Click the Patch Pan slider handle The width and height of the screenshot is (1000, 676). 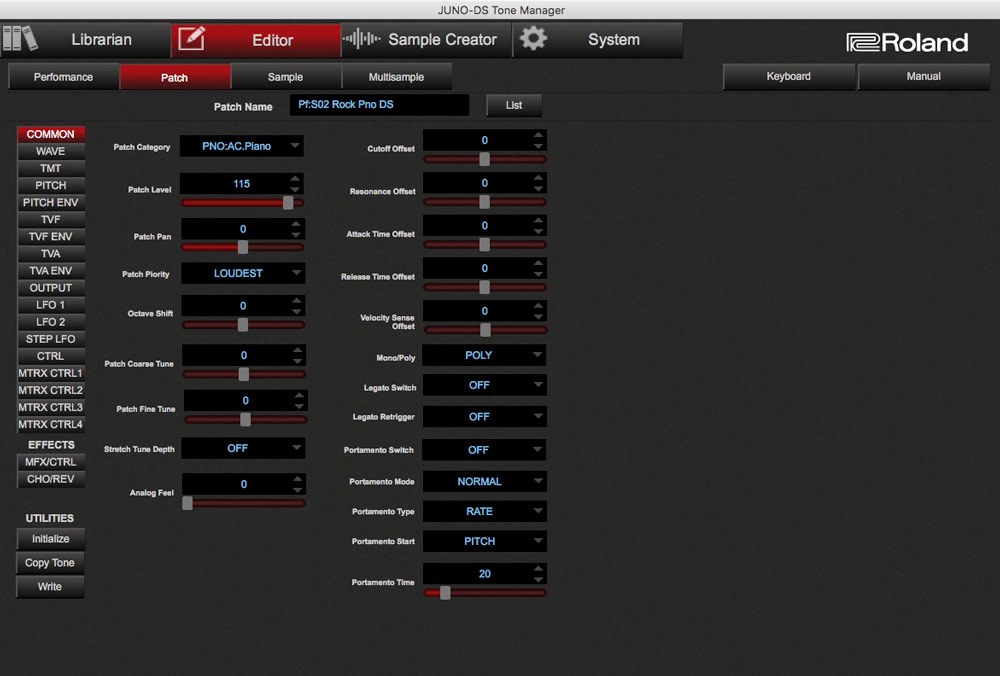[x=242, y=247]
